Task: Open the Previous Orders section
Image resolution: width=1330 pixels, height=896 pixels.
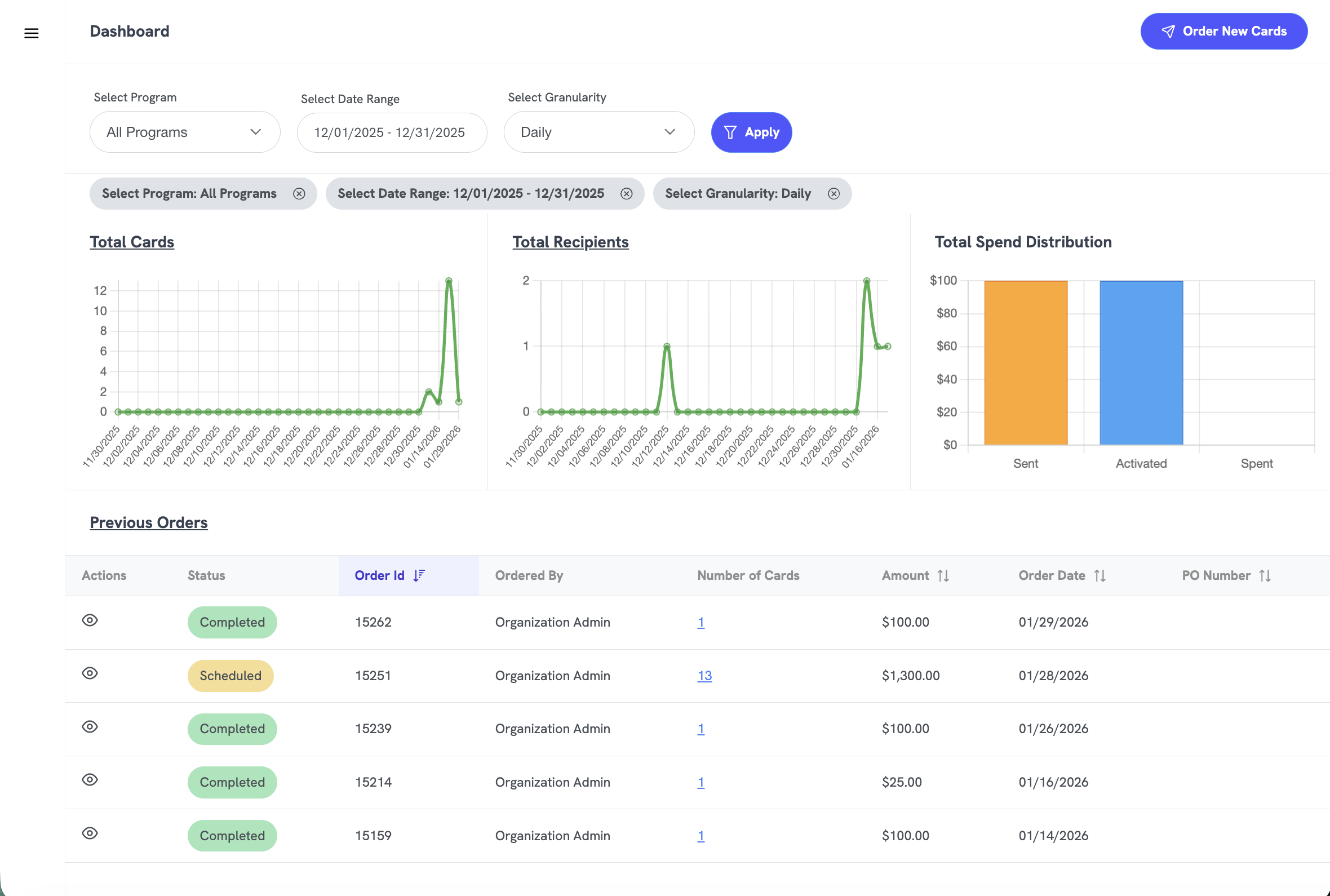Action: pos(149,522)
